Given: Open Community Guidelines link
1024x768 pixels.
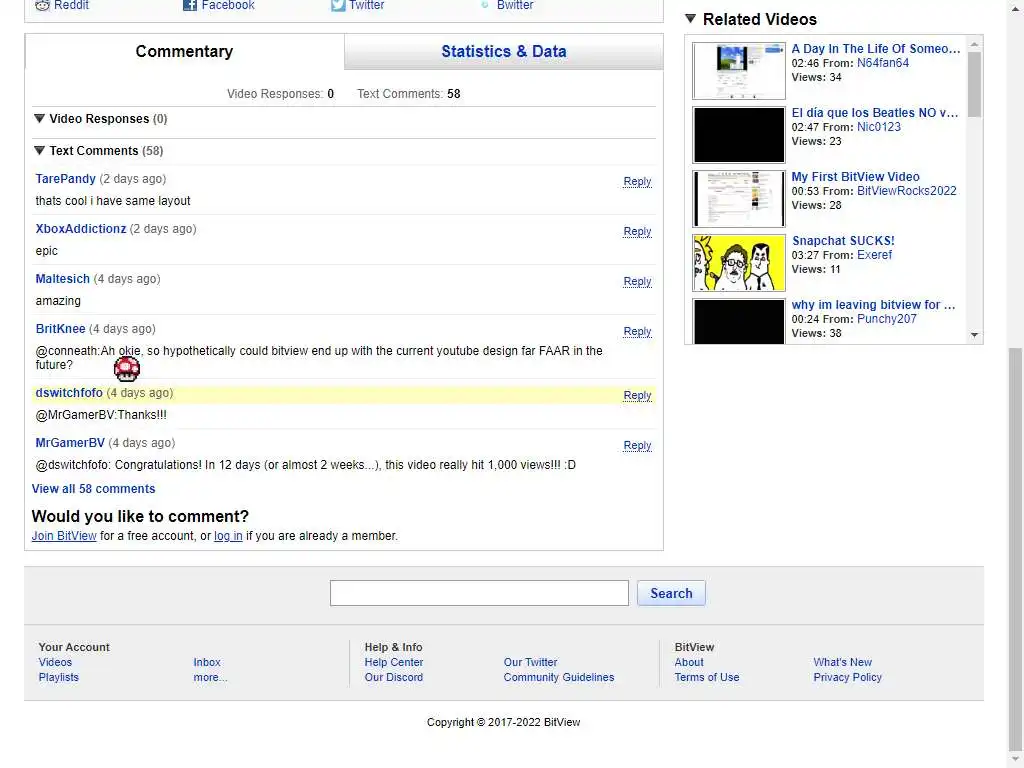Looking at the screenshot, I should point(559,677).
